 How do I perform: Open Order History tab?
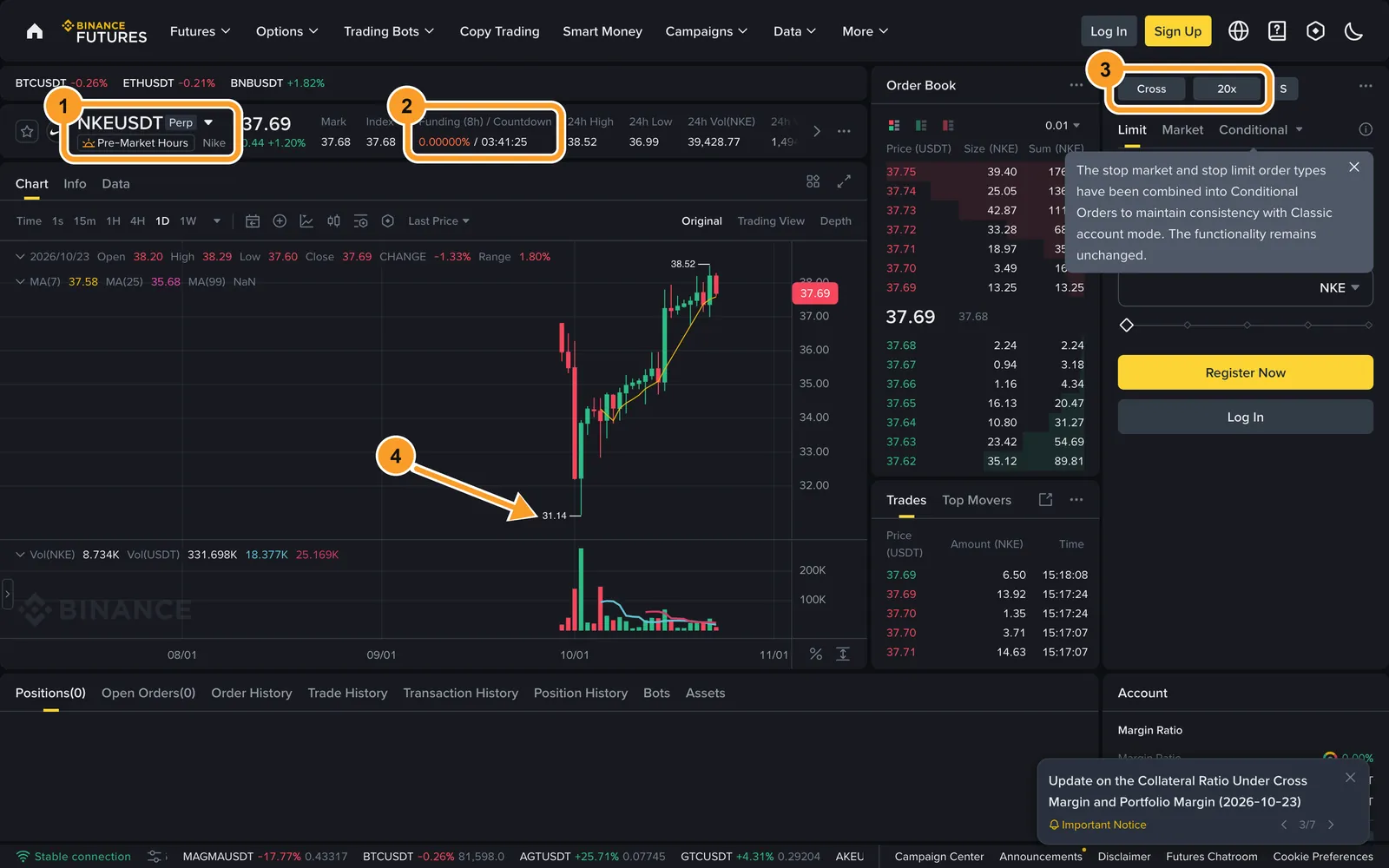(x=252, y=693)
